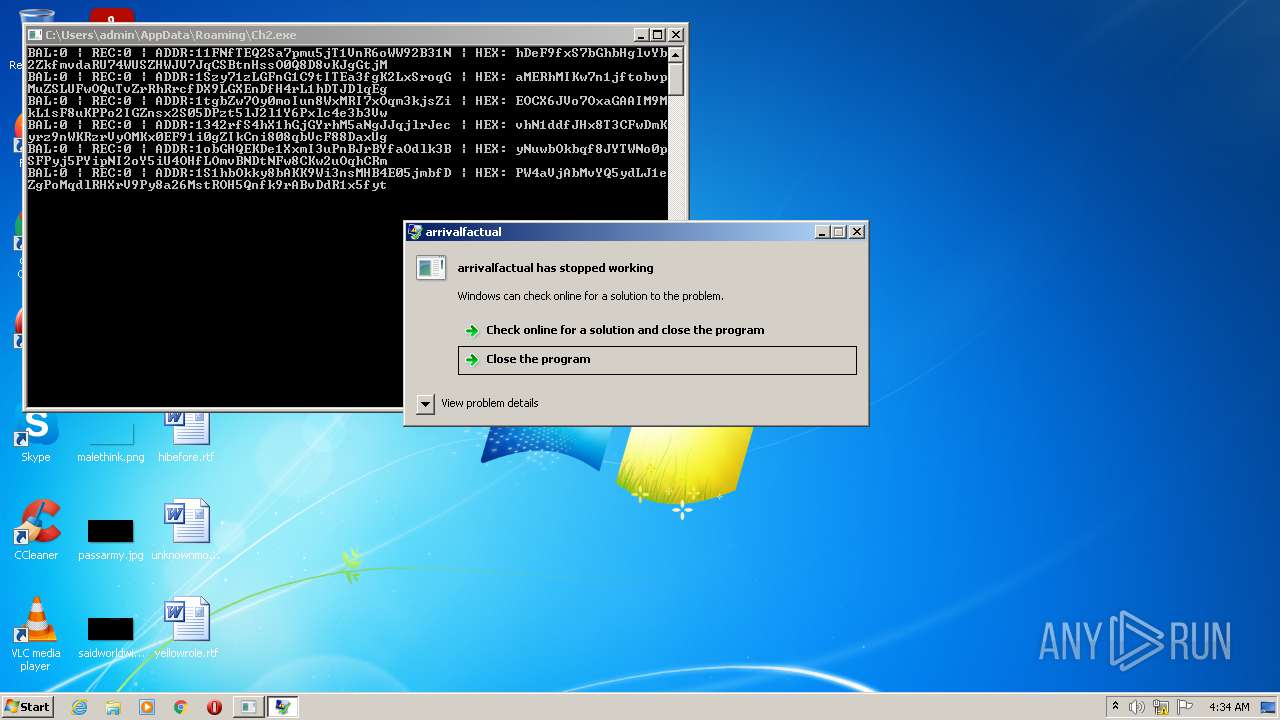The height and width of the screenshot is (720, 1280).
Task: Open Windows Media Player from taskbar
Action: [x=147, y=707]
